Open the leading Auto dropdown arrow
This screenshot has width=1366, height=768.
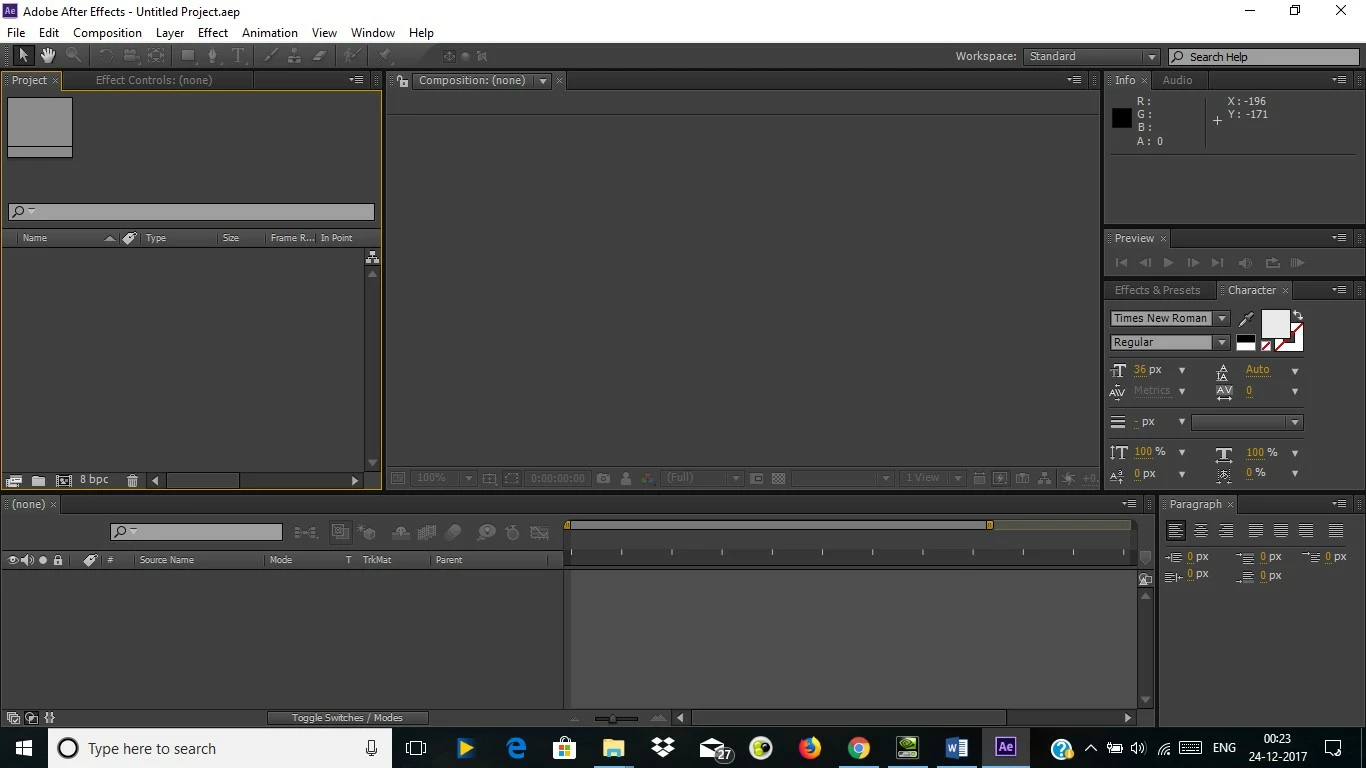coord(1295,371)
